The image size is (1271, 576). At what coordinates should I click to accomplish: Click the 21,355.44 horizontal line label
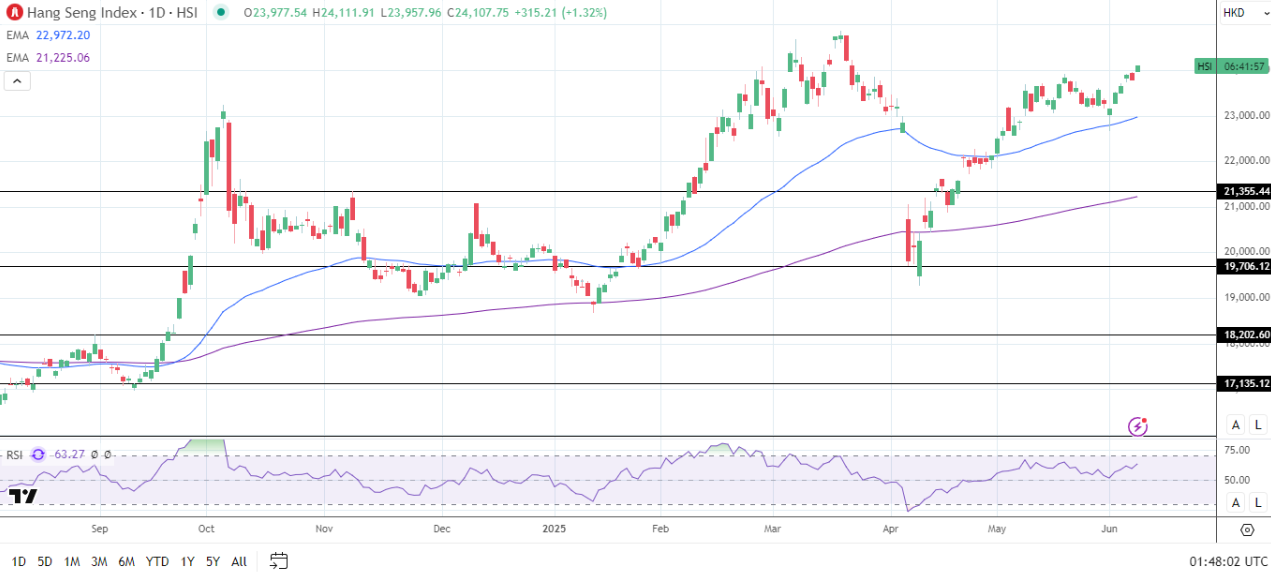pos(1243,191)
